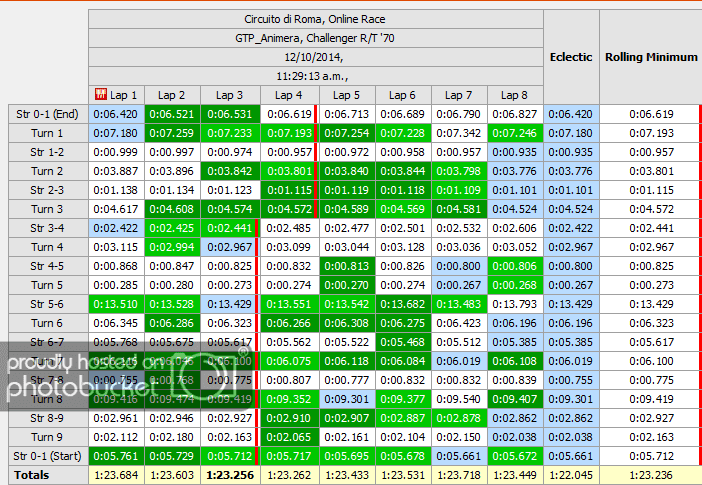
Task: Click Eclectic total 1:22.045
Action: [x=571, y=475]
